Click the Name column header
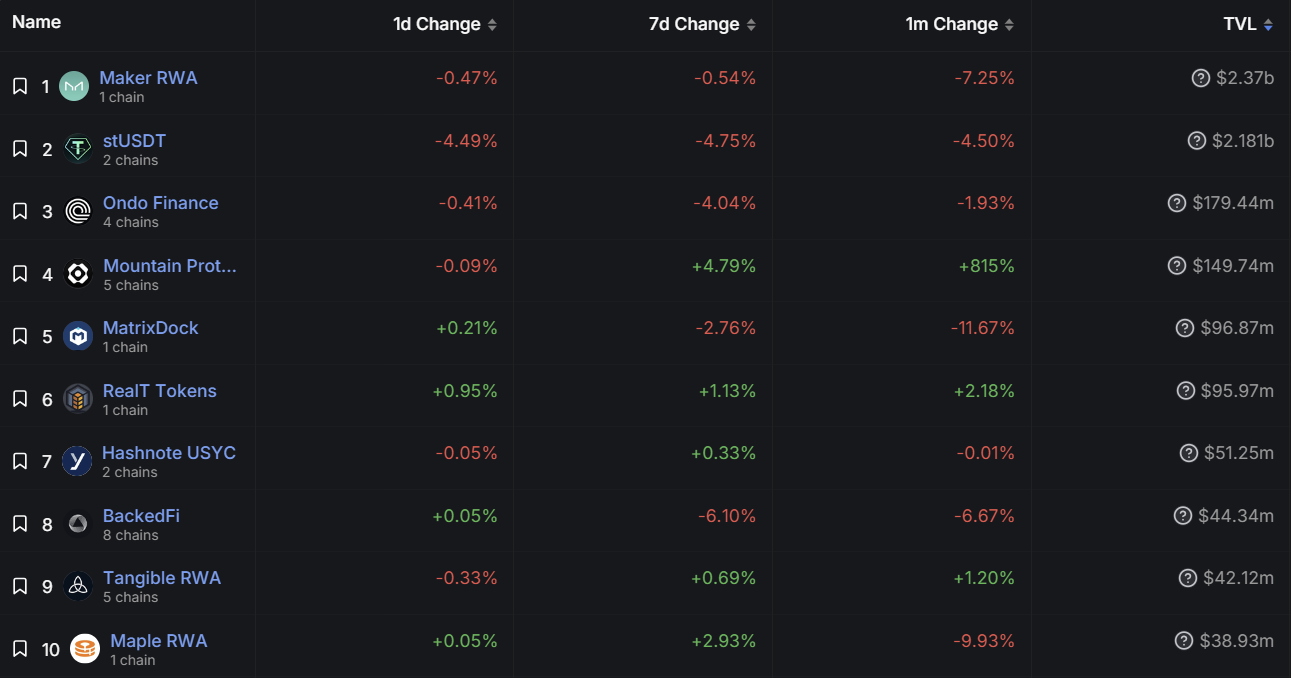 [x=37, y=22]
